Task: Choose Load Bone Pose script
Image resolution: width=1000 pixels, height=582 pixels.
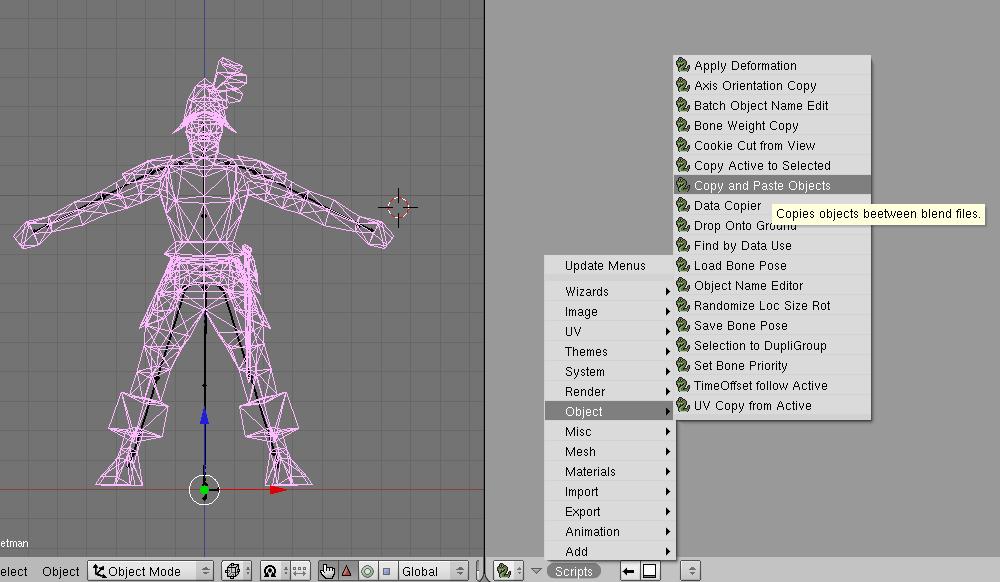Action: tap(772, 265)
